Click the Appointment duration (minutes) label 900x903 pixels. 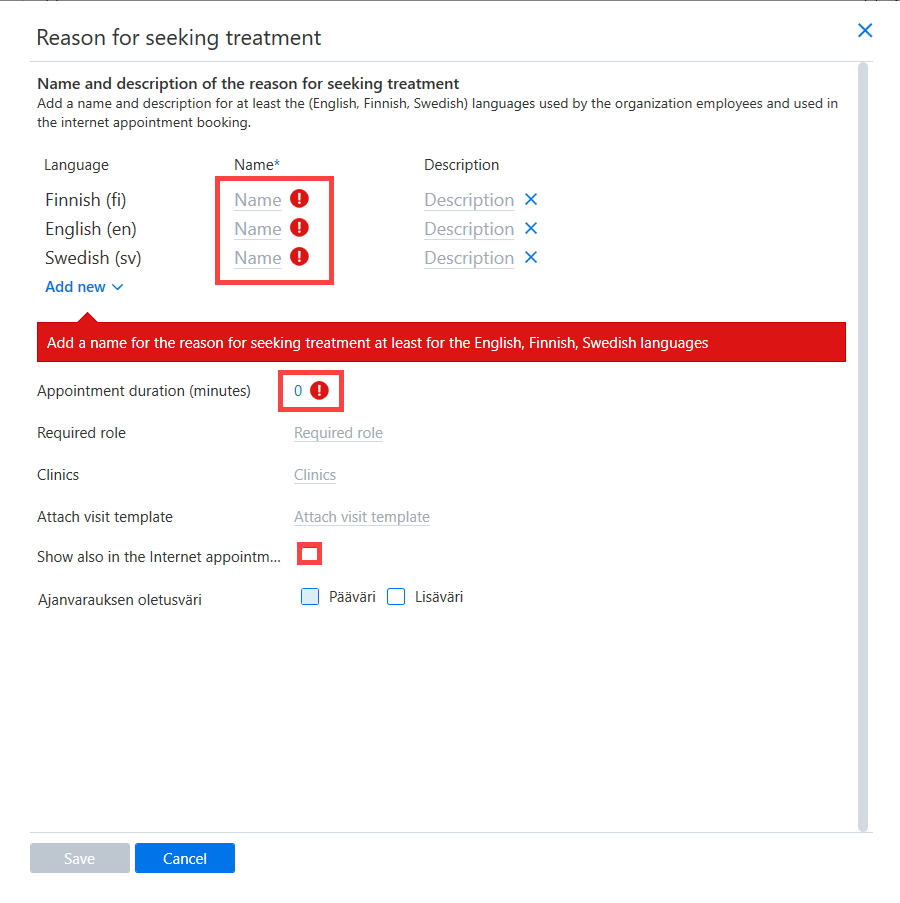144,391
